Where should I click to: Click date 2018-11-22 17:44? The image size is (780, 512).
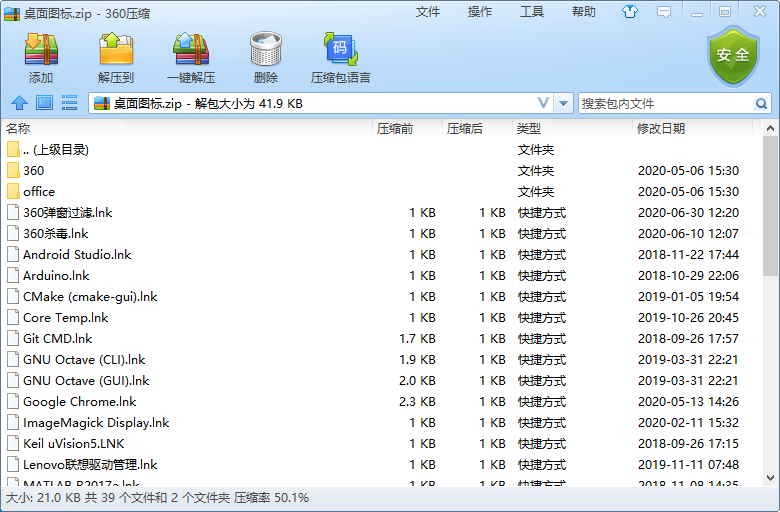pos(688,254)
